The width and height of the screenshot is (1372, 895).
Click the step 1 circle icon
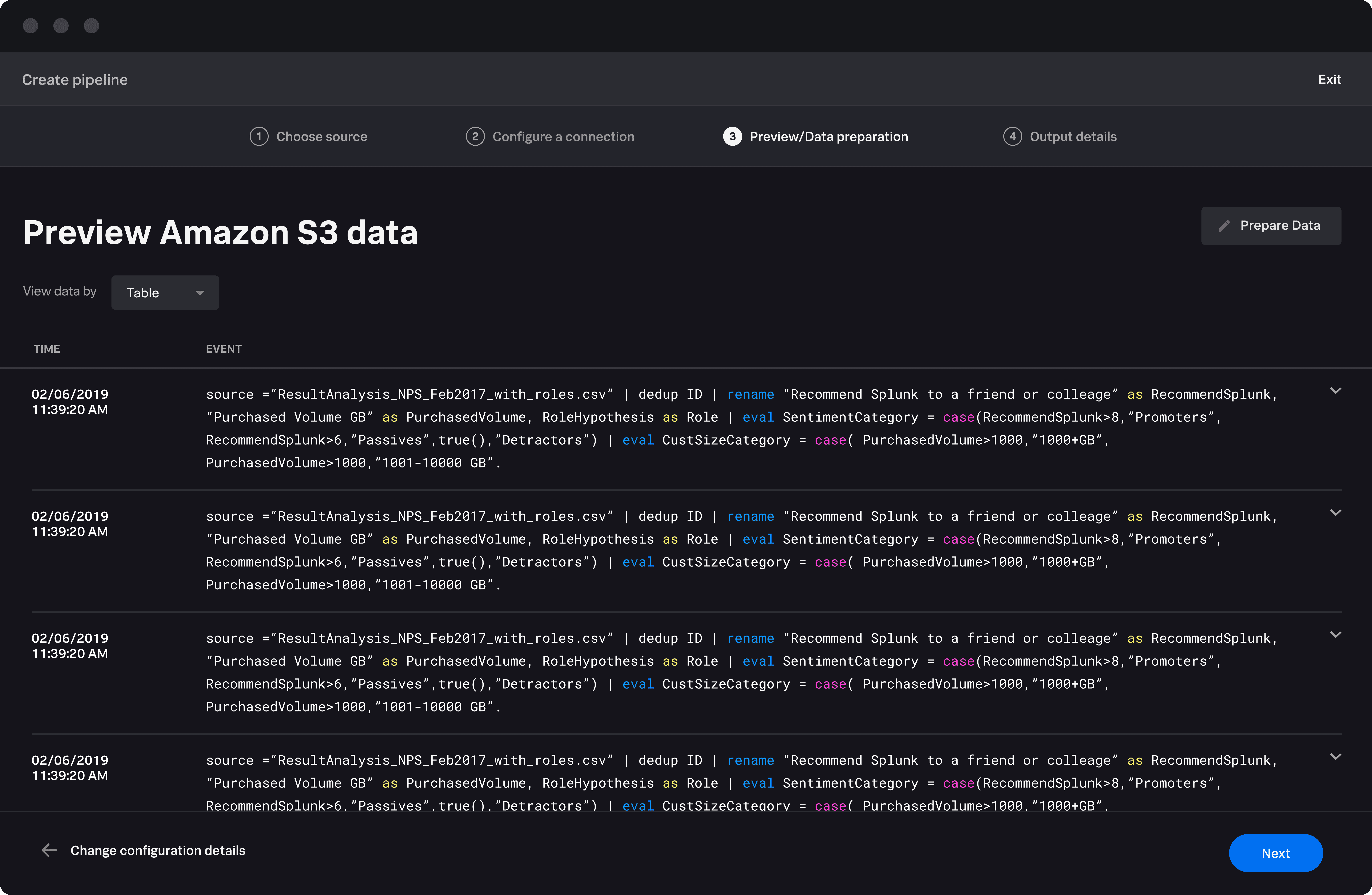259,137
